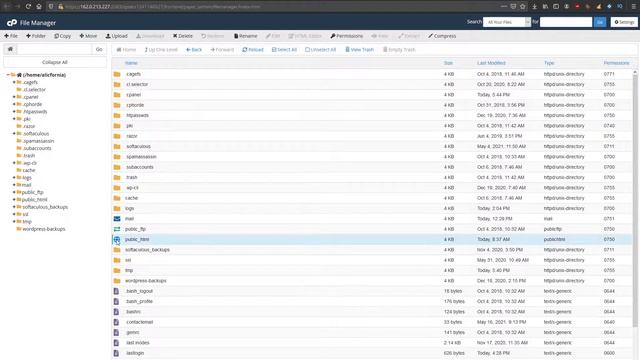
Task: Click Unselect All
Action: (320, 49)
